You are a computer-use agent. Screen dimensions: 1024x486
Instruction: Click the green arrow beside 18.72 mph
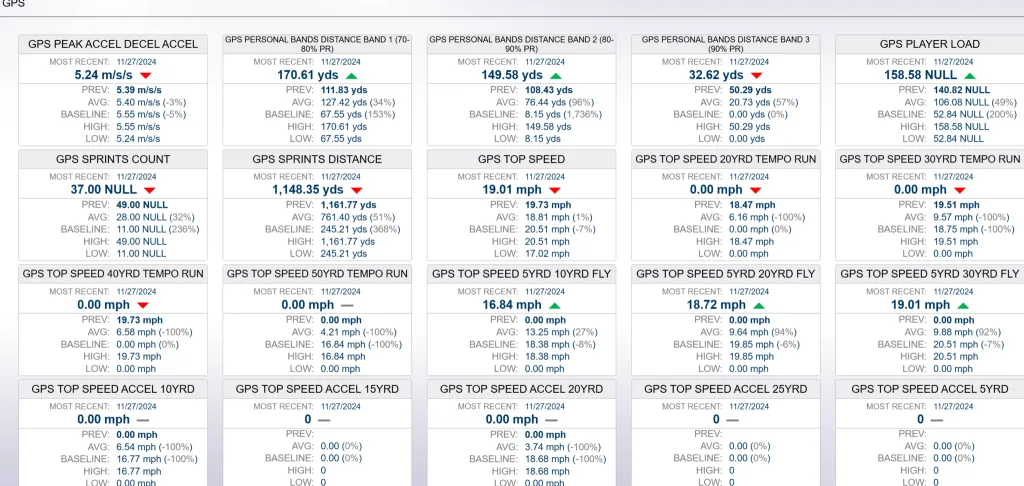[x=759, y=305]
